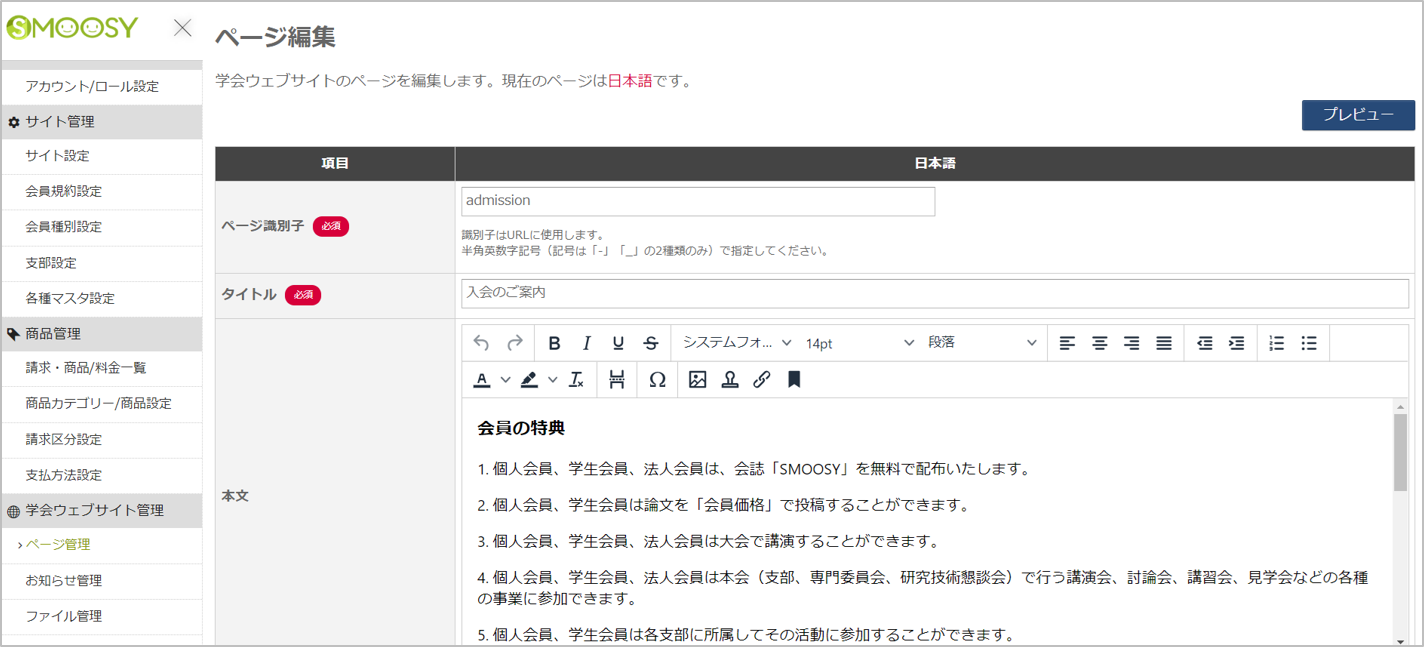Screen dimensions: 1424x647
Task: Click the bookmark anchor icon
Action: pos(794,380)
